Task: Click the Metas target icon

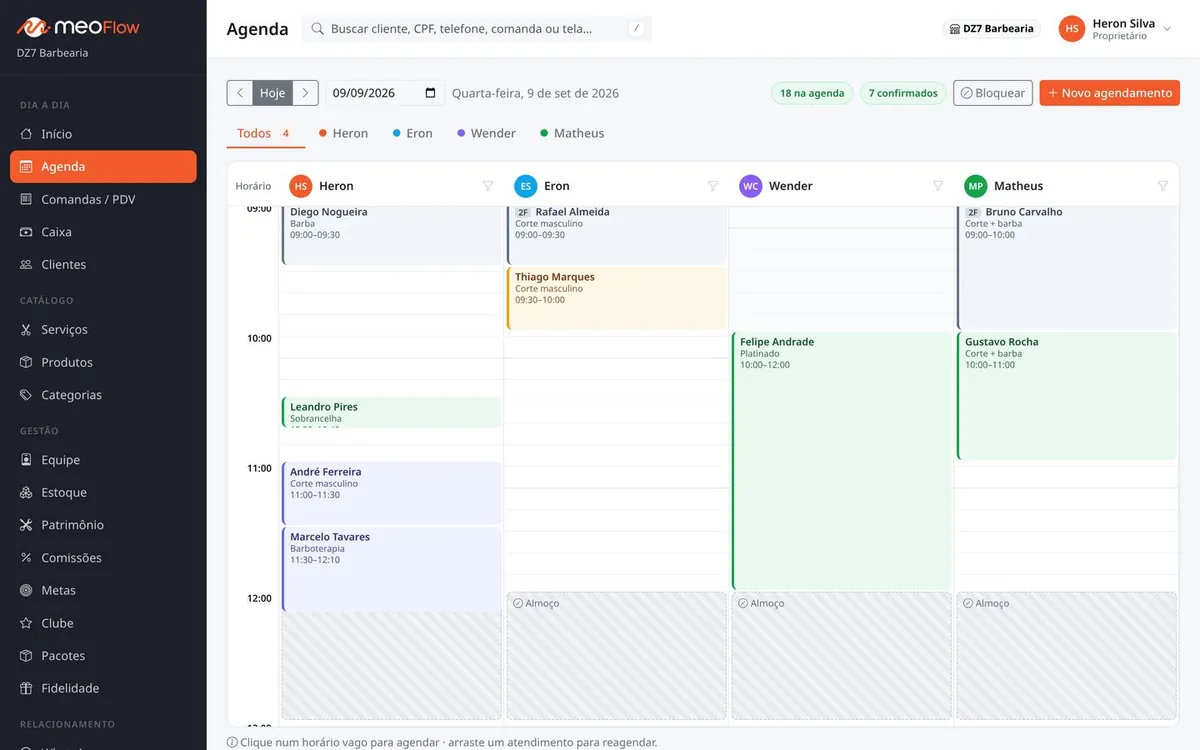Action: coord(27,591)
